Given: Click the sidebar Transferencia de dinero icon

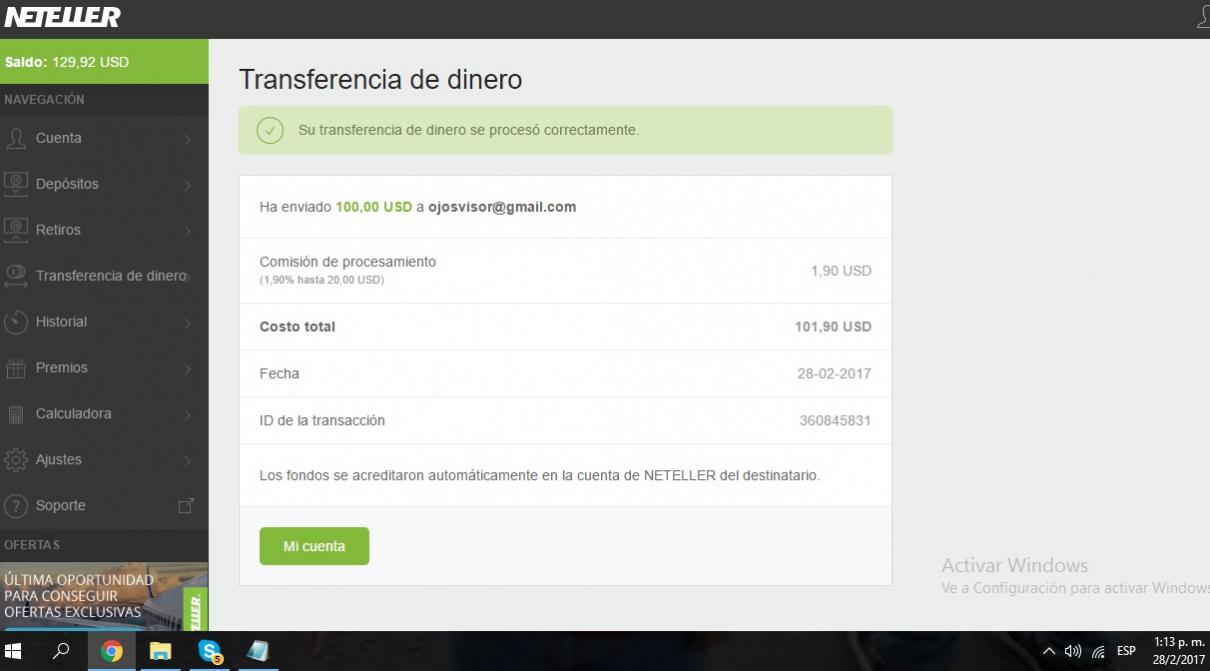Looking at the screenshot, I should click(x=16, y=276).
